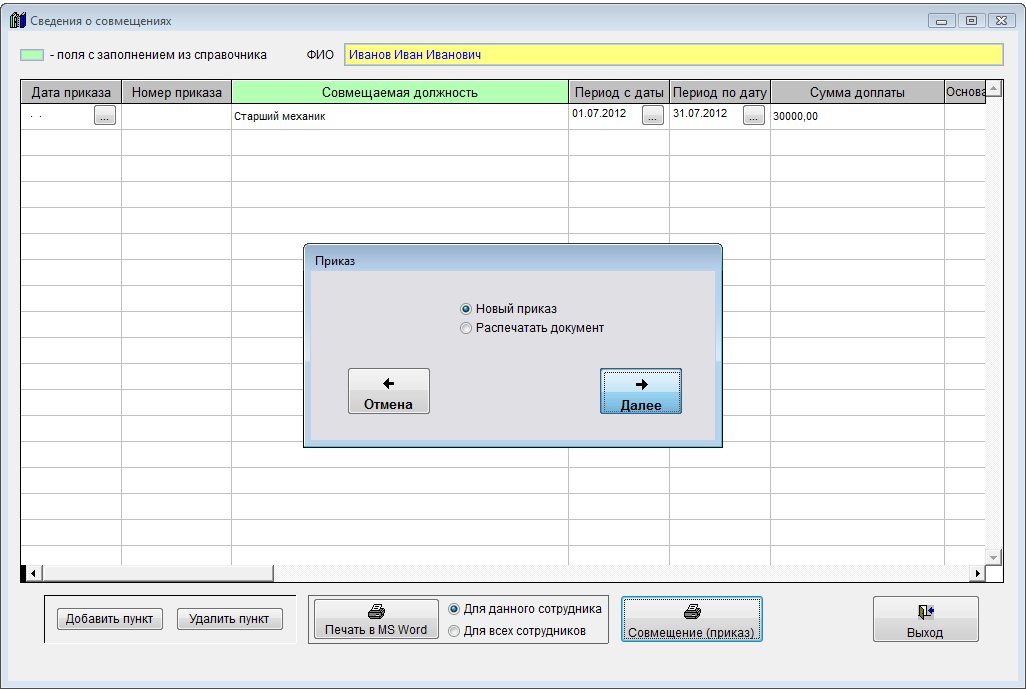Click the Далее button in the Приказ dialog
The height and width of the screenshot is (689, 1026).
click(x=641, y=391)
